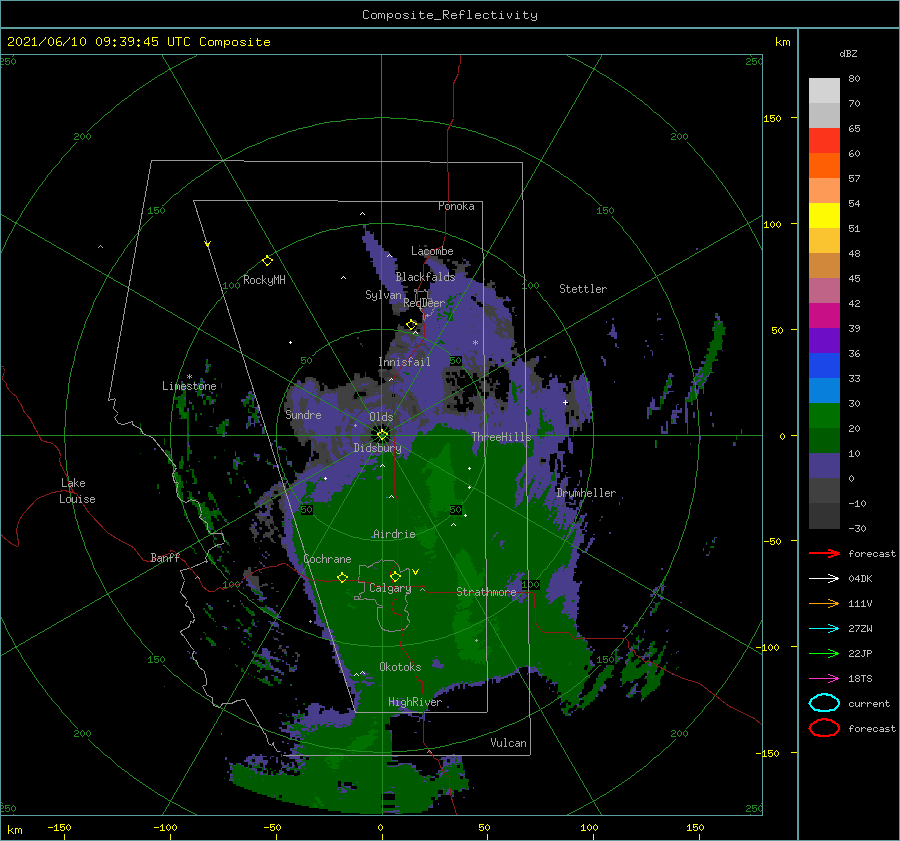This screenshot has height=841, width=900.
Task: Click the orange 111V arrow legend icon
Action: point(824,603)
